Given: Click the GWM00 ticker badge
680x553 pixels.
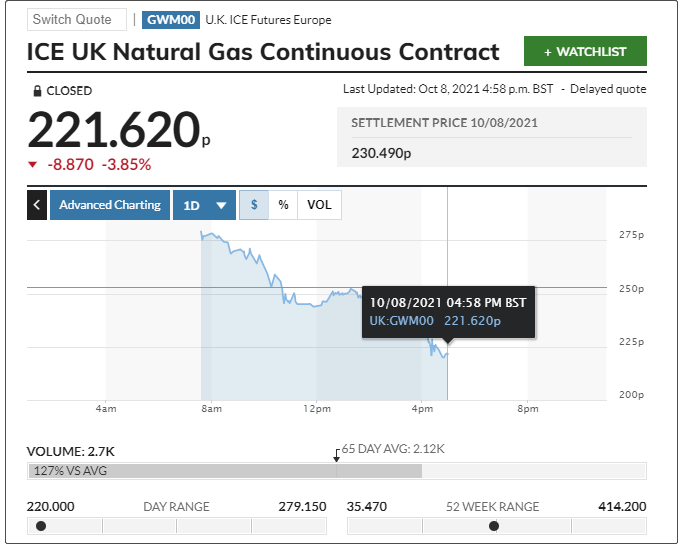Looking at the screenshot, I should 170,20.
